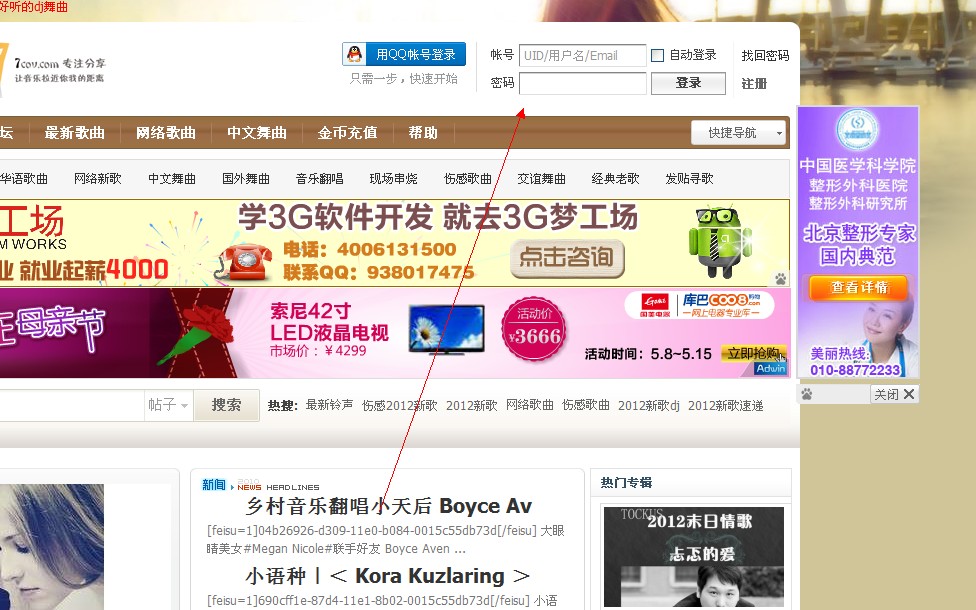Select the 交谊舞曲 sub-category
Viewport: 976px width, 610px height.
[542, 179]
